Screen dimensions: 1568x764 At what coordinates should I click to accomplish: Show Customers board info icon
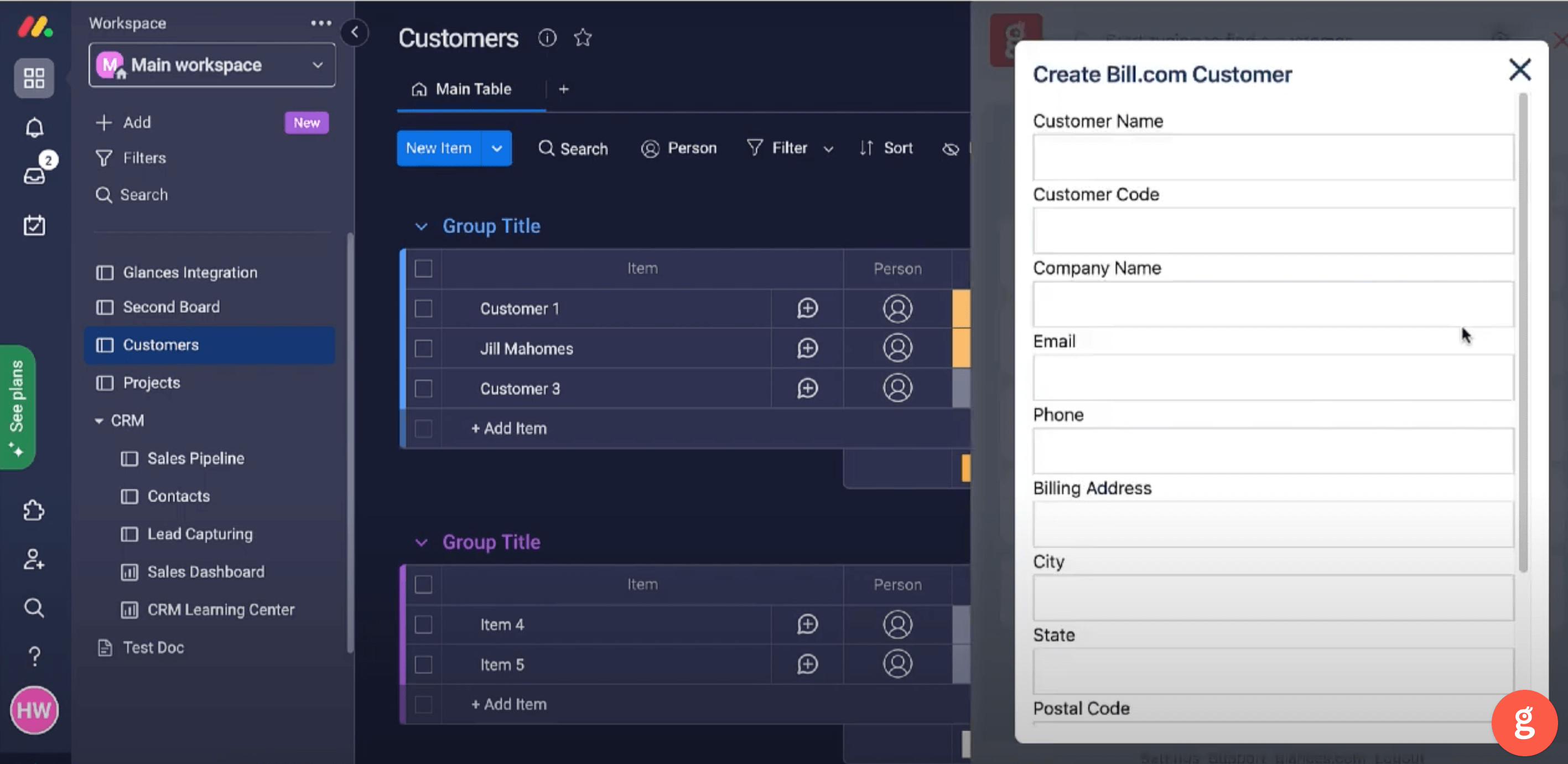tap(547, 38)
